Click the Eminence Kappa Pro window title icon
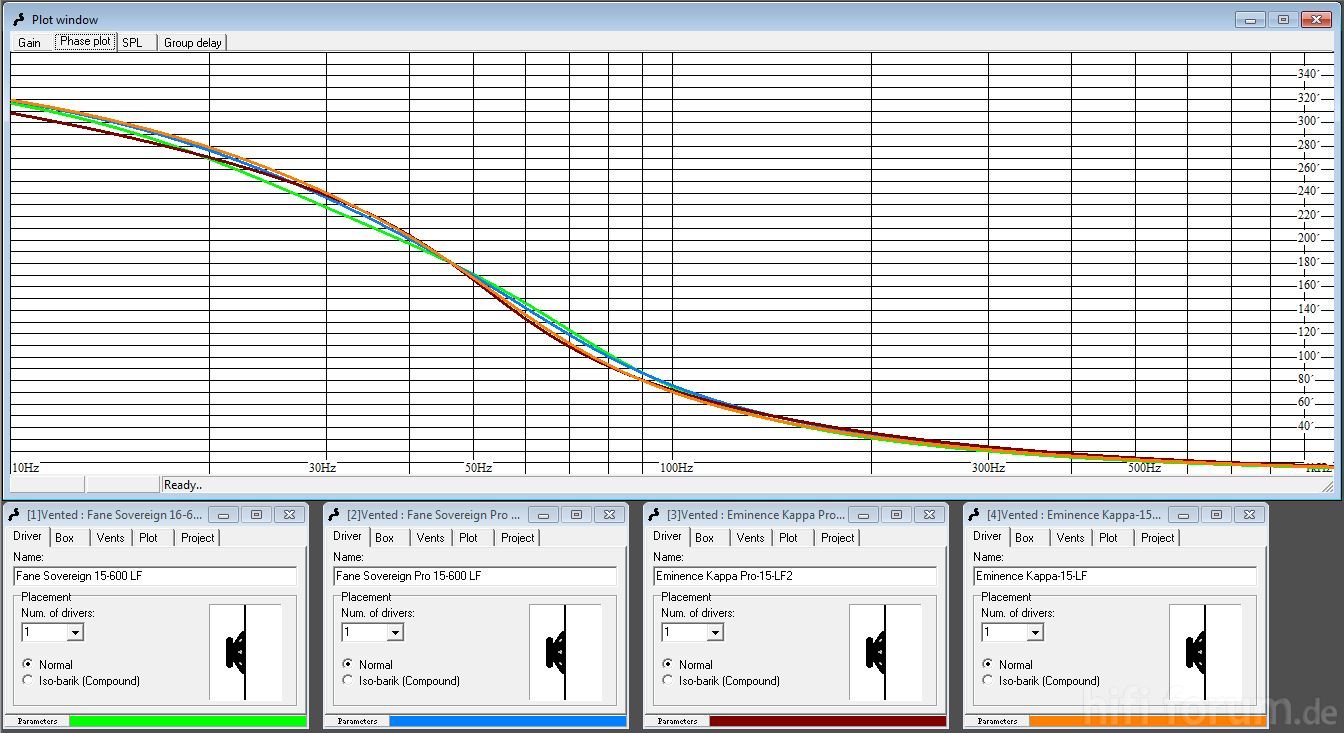The width and height of the screenshot is (1344, 733). pyautogui.click(x=655, y=515)
